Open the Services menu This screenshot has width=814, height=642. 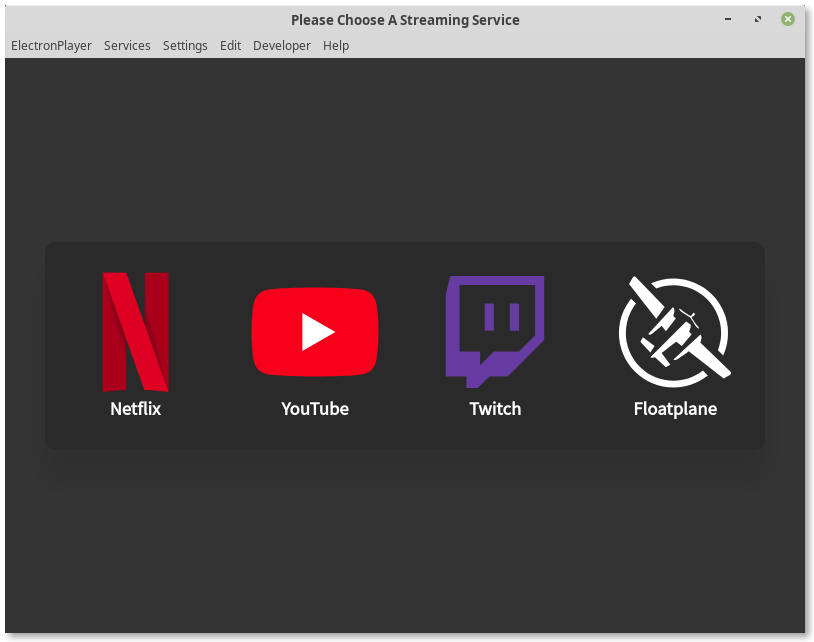click(x=127, y=46)
